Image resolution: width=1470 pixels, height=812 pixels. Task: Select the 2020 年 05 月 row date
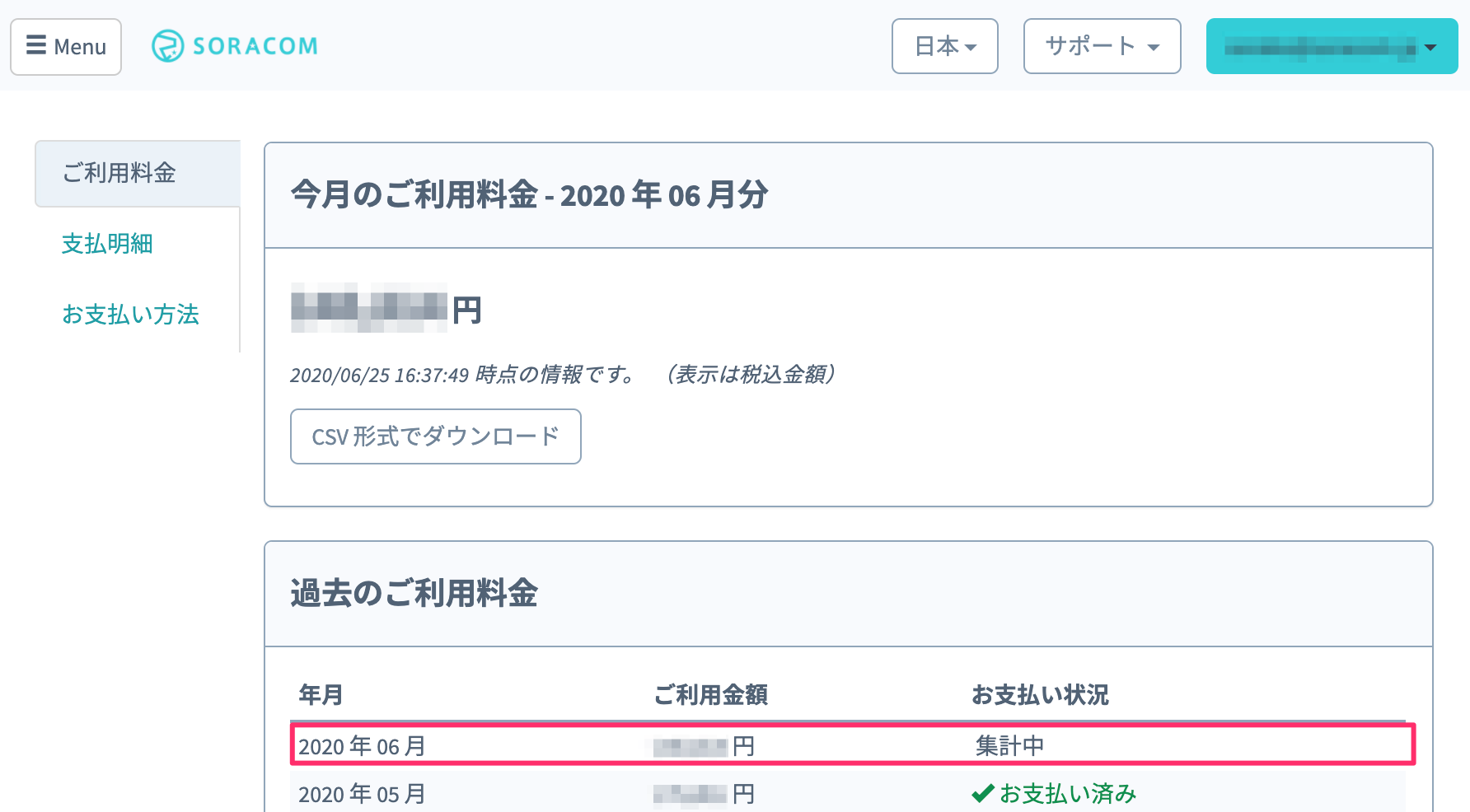[x=362, y=794]
